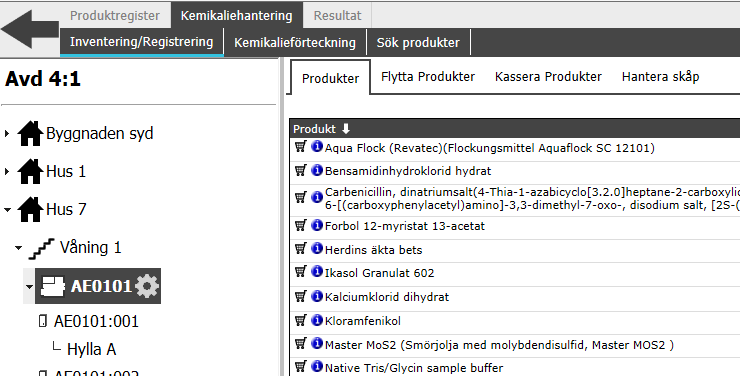
Task: Click the cart icon for Kalciumklorid dihydrat
Action: (301, 296)
